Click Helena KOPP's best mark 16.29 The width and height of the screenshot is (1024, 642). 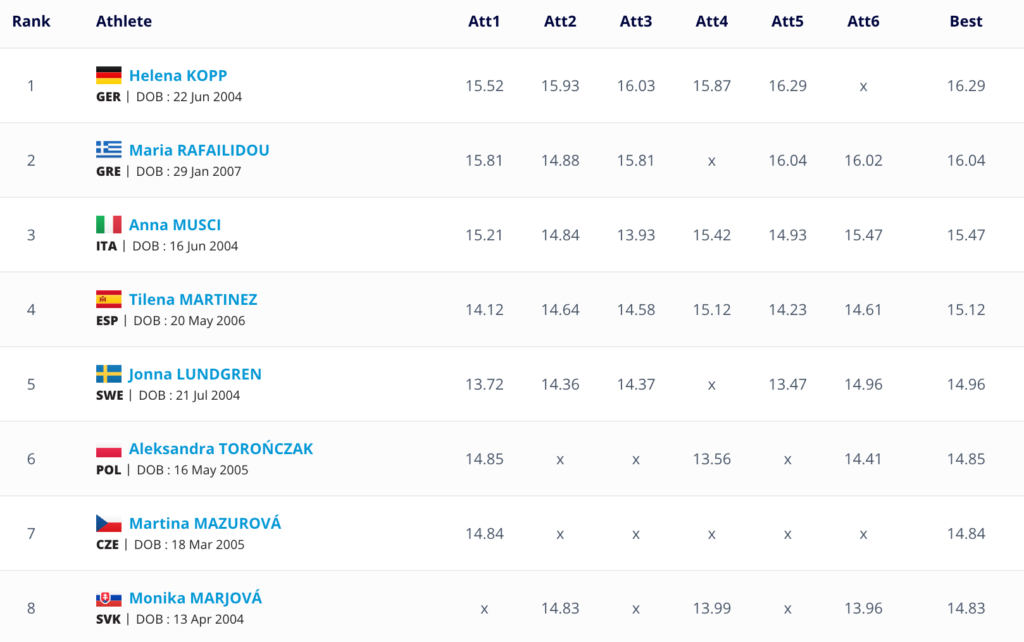(966, 86)
